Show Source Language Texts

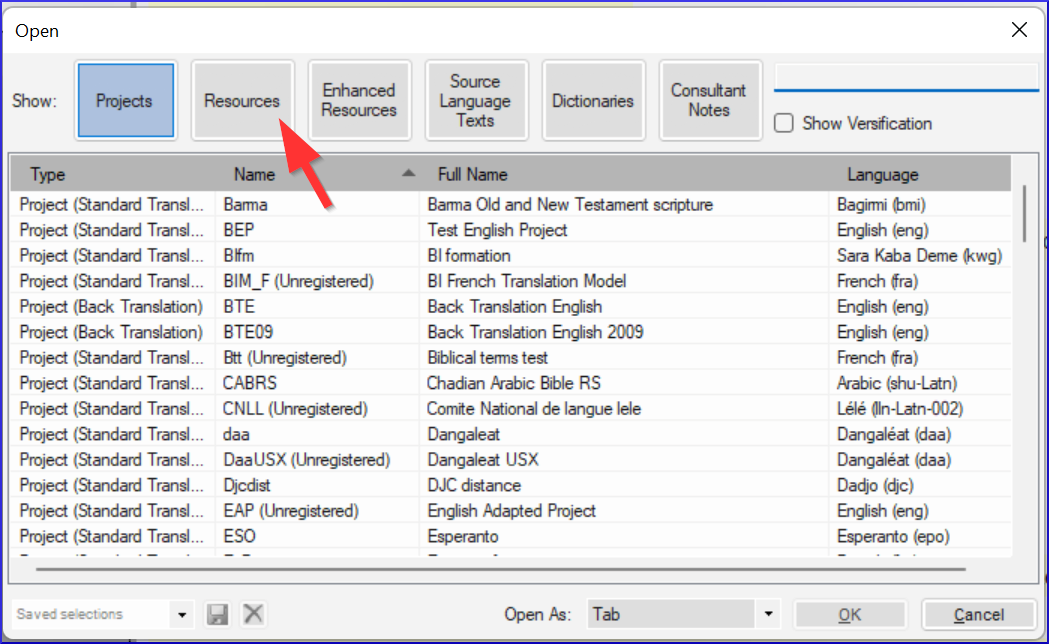(475, 100)
